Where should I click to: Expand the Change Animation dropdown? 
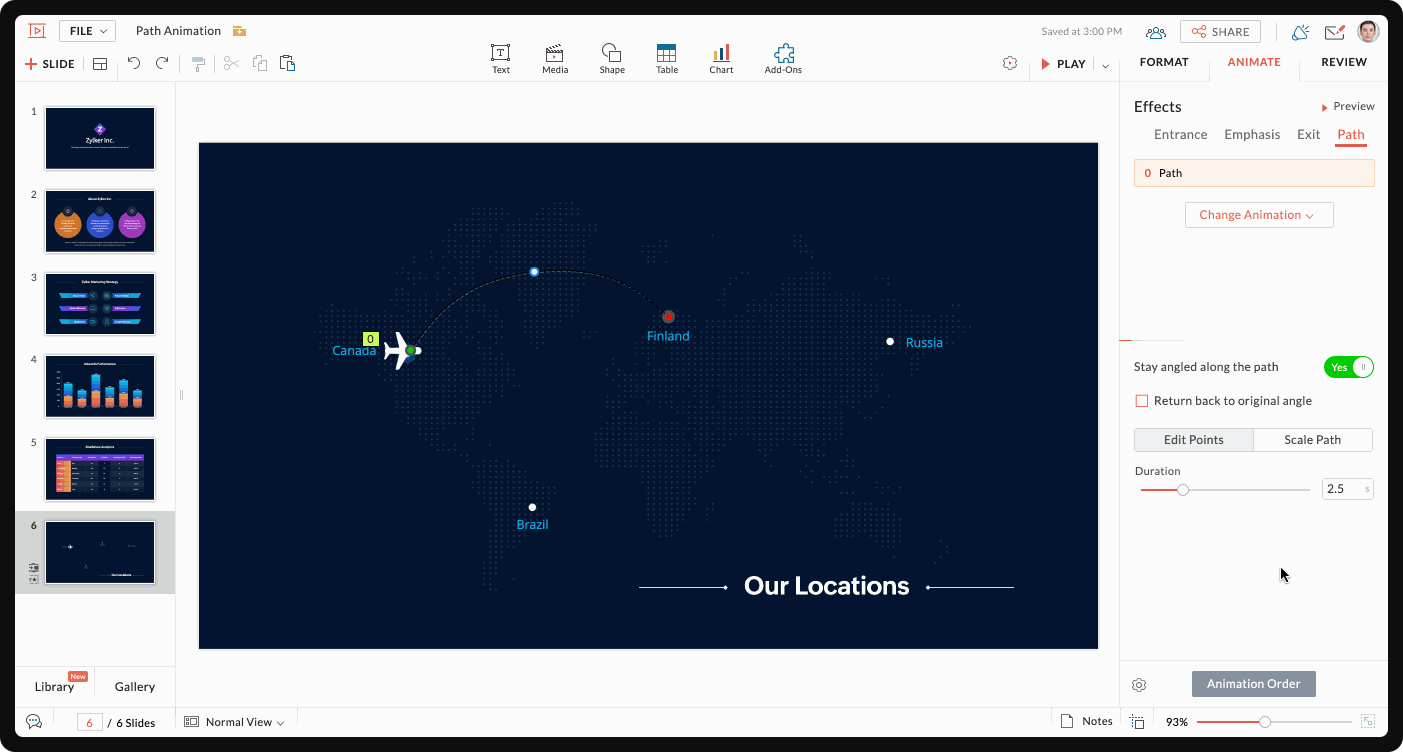(x=1258, y=215)
